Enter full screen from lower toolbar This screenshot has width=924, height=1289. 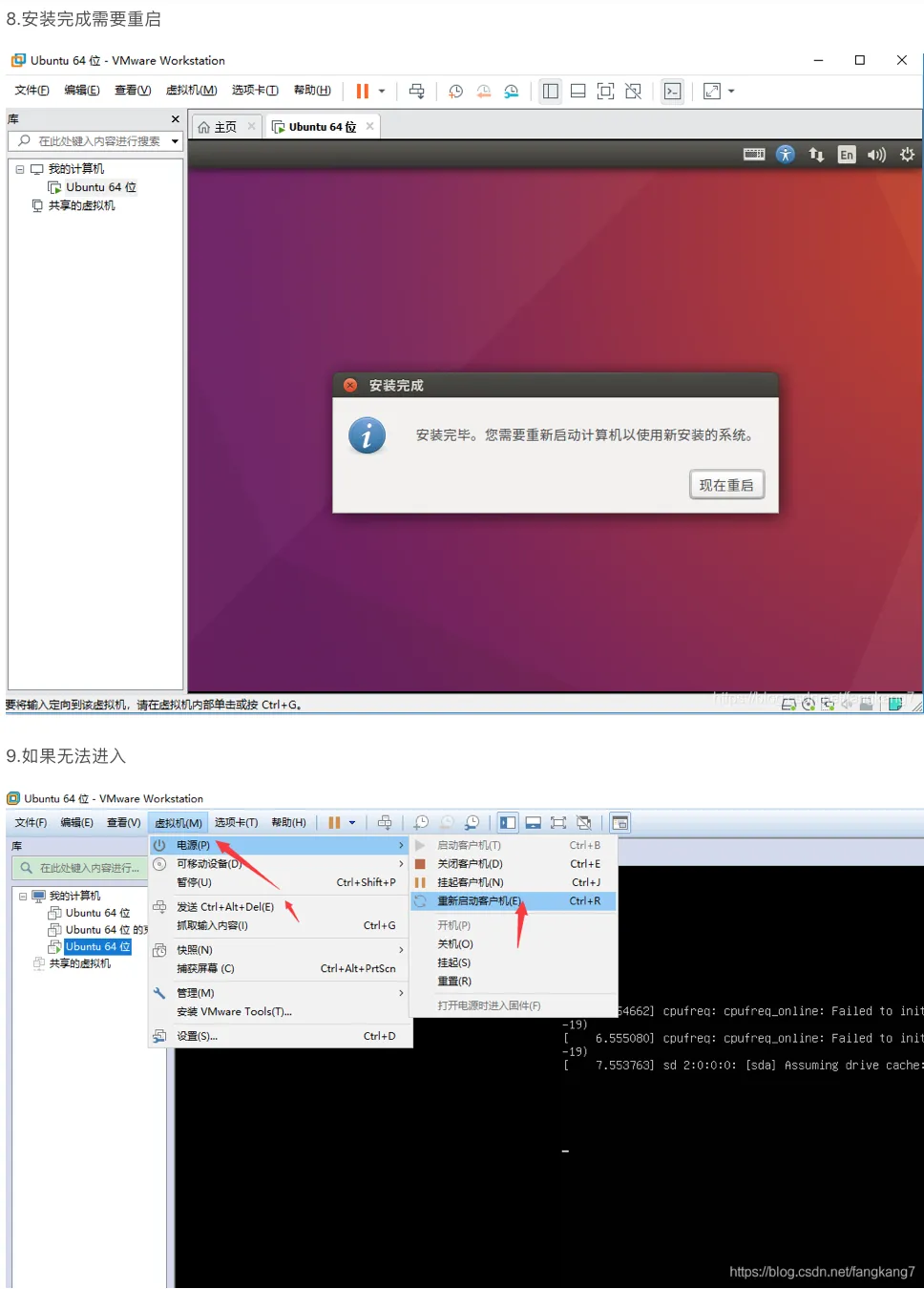[x=558, y=822]
